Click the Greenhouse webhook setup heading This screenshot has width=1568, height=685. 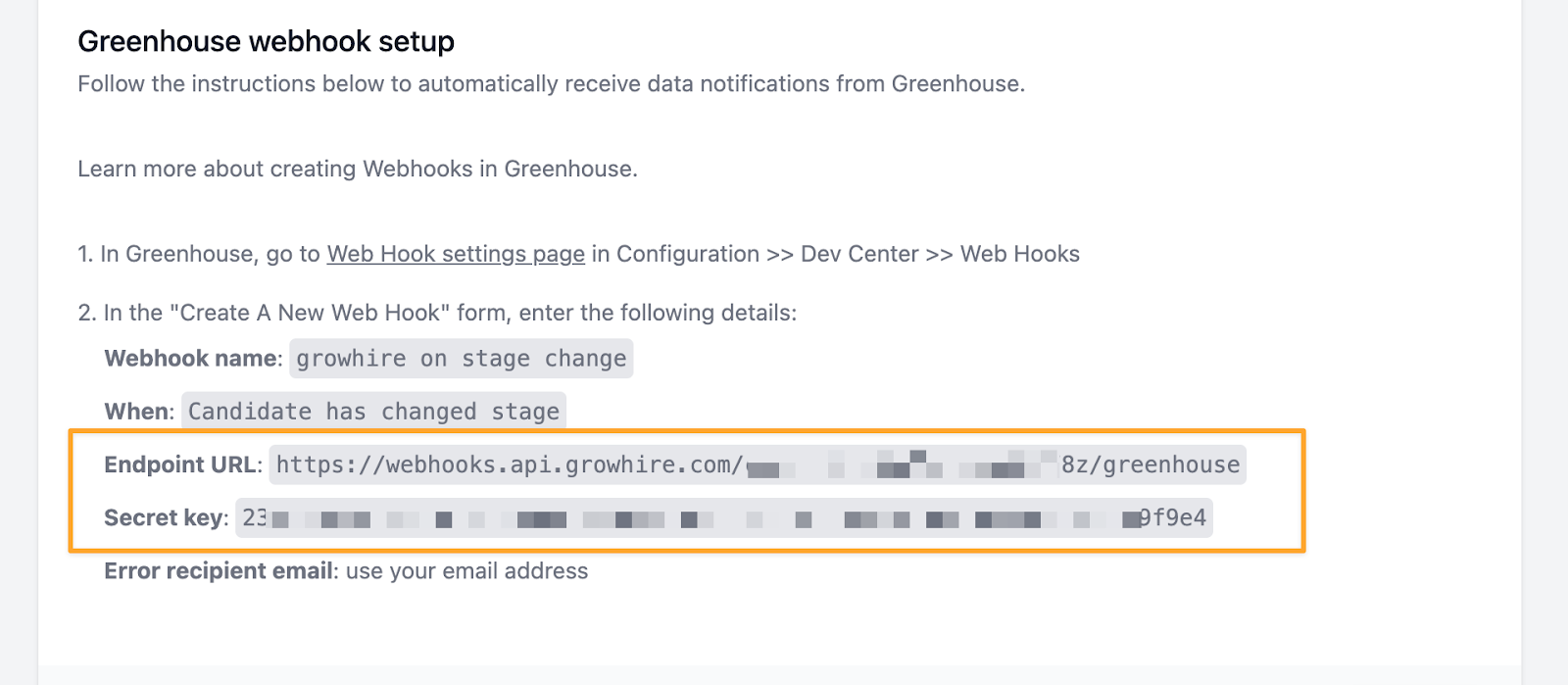click(266, 41)
